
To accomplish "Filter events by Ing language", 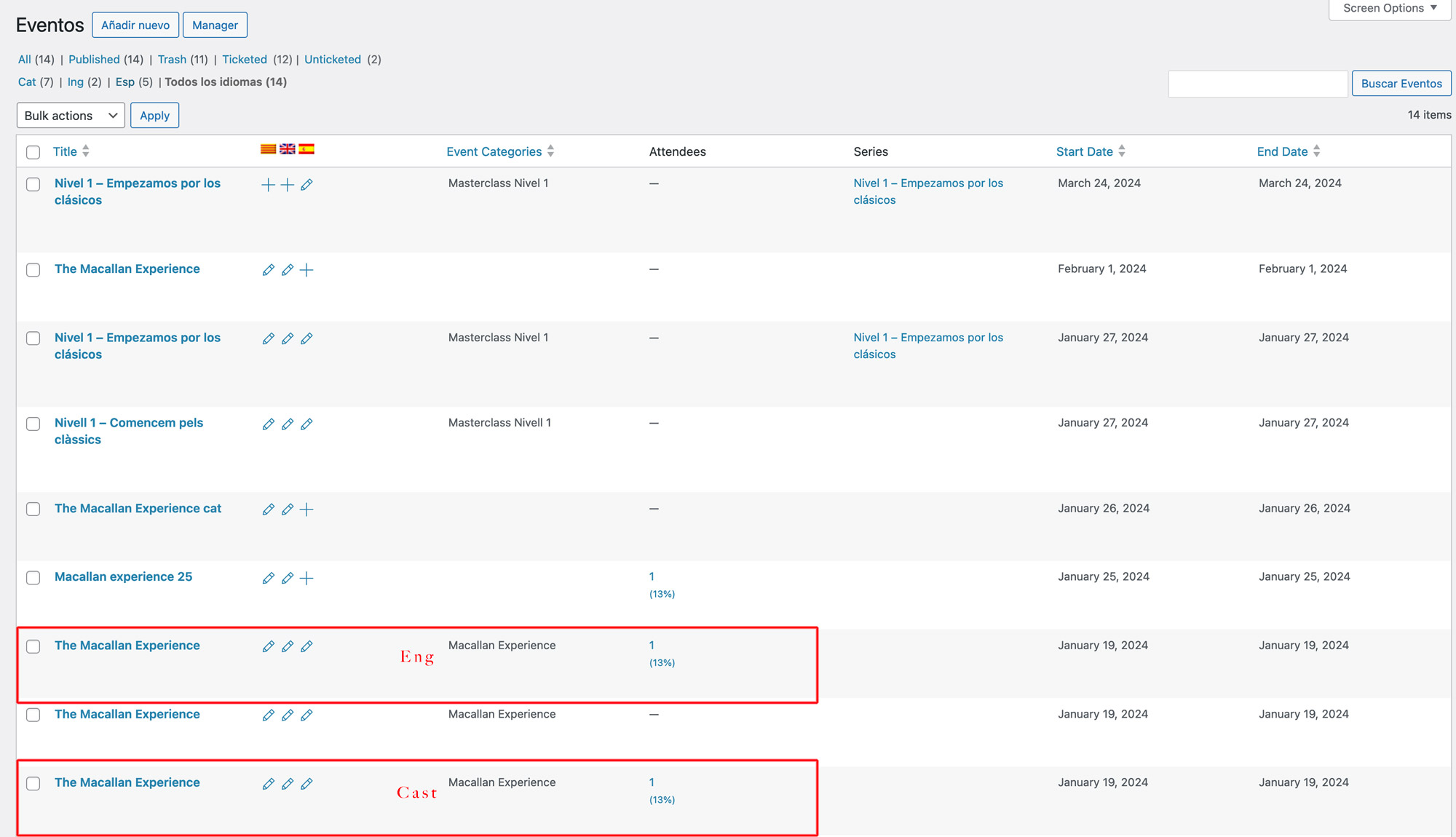I will point(76,82).
